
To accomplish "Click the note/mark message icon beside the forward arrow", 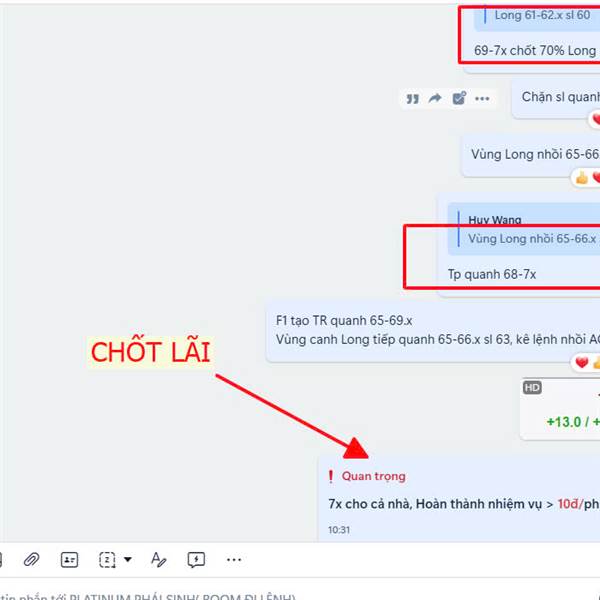I will click(x=459, y=98).
